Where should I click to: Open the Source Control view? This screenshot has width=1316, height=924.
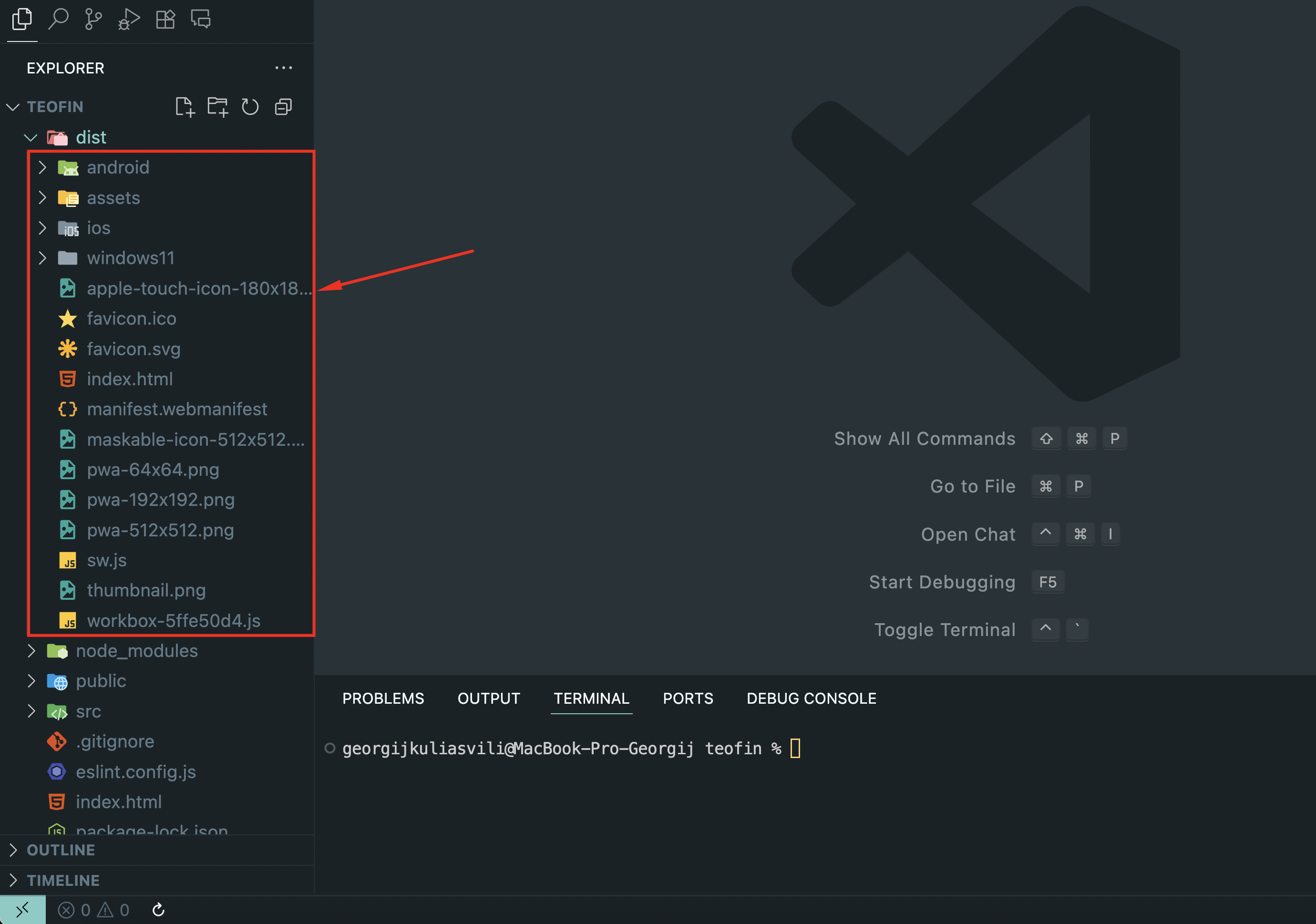click(93, 20)
